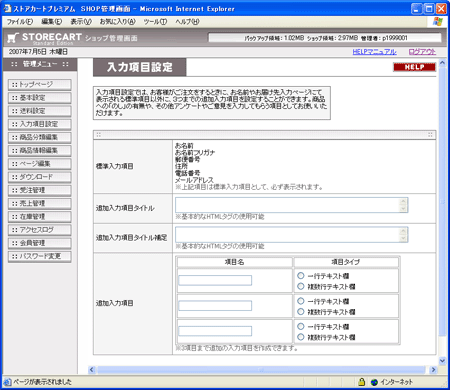Open 売上管理 in the sidebar

(x=40, y=203)
